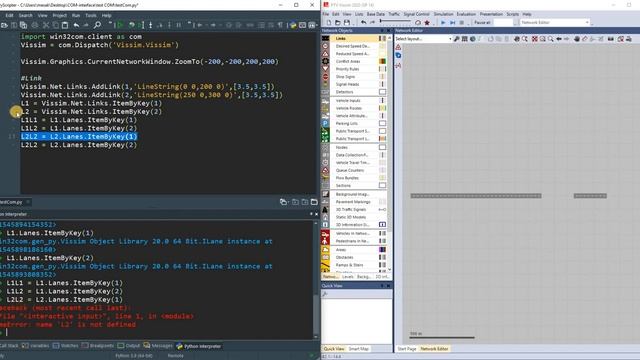Viewport: 640px width, 360px height.
Task: Open the network editor wrench settings icon
Action: coord(456,39)
